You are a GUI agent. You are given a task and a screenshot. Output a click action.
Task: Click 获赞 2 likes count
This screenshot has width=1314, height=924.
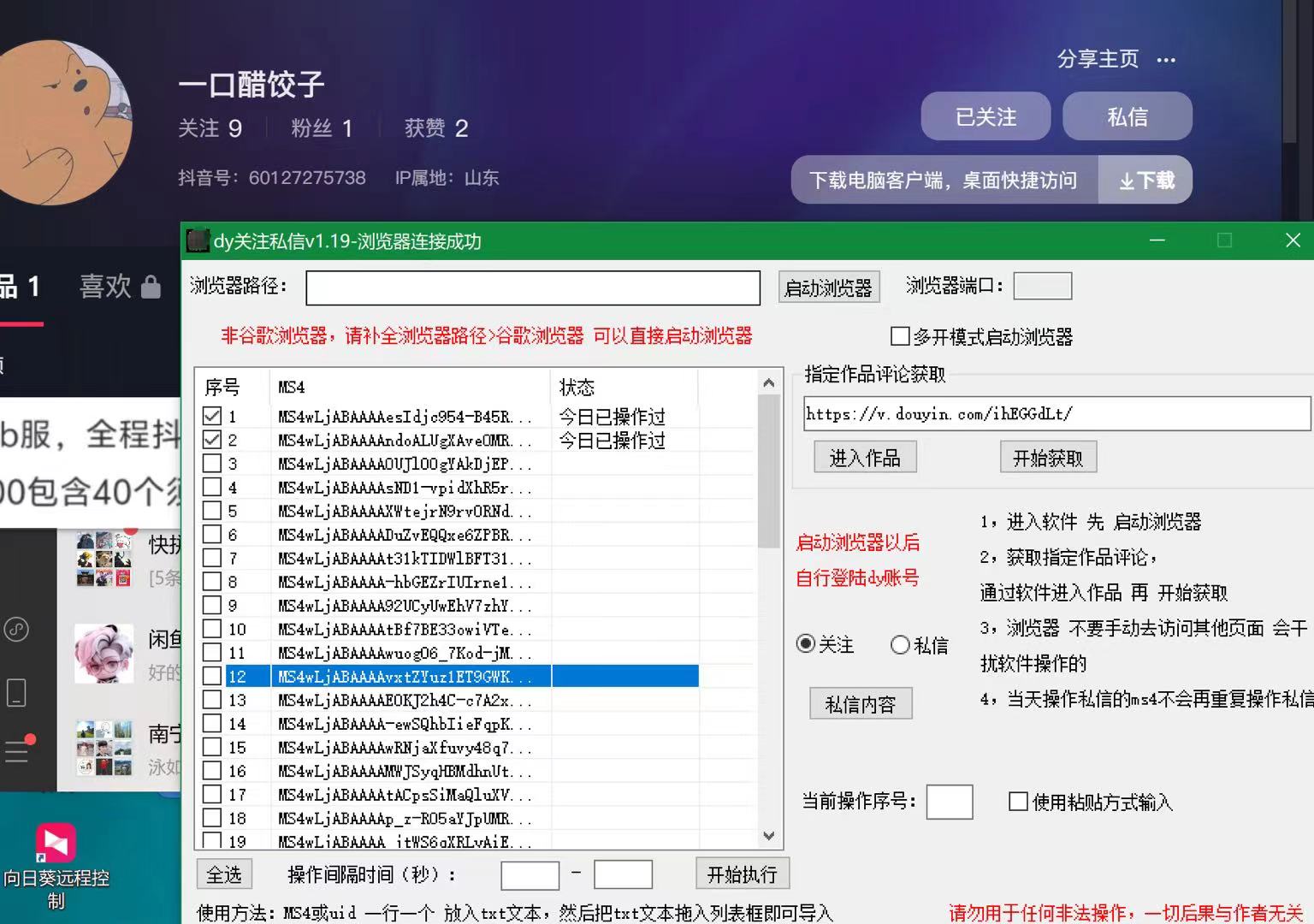(x=436, y=128)
